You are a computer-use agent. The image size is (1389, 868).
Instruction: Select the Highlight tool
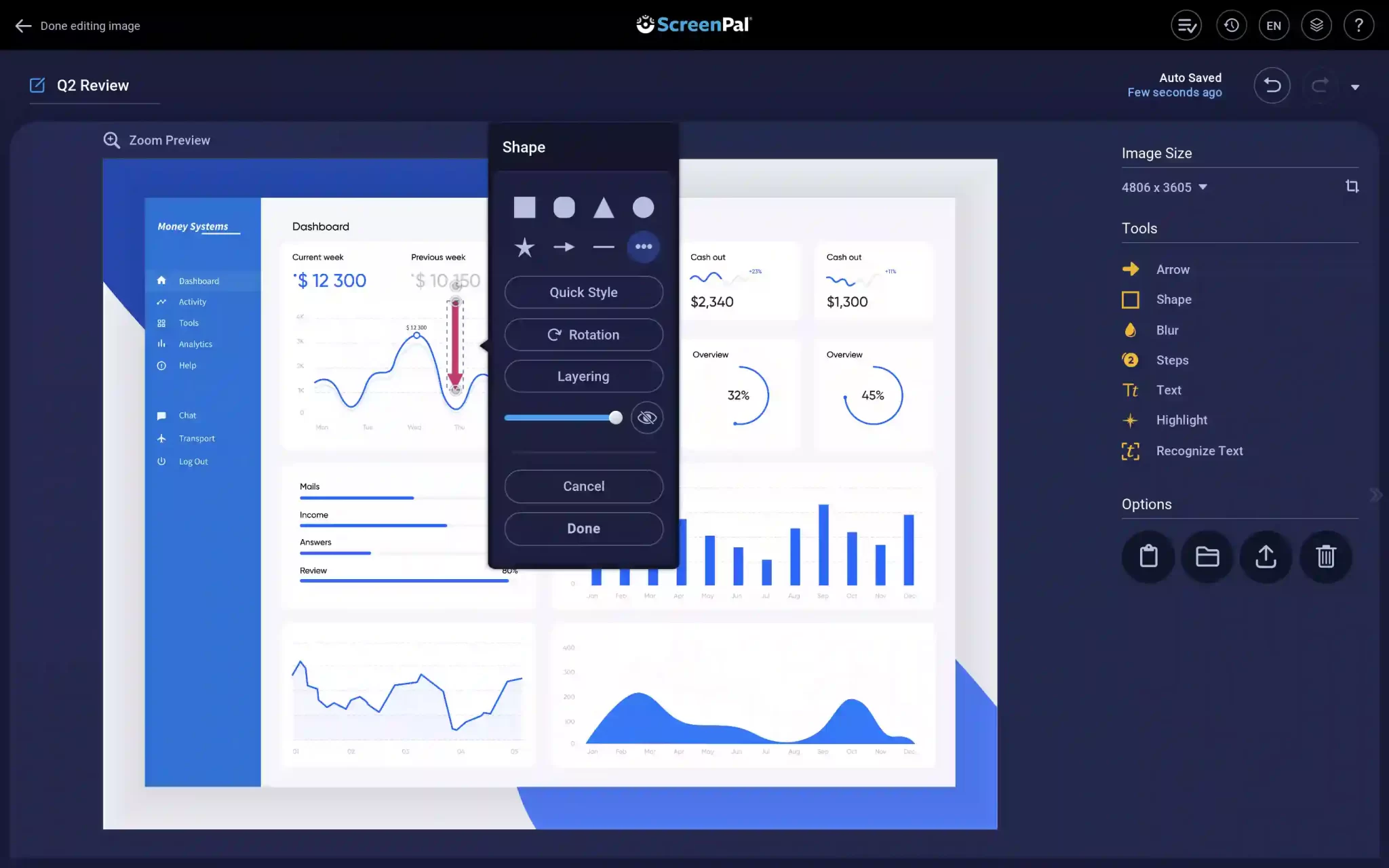[1181, 419]
